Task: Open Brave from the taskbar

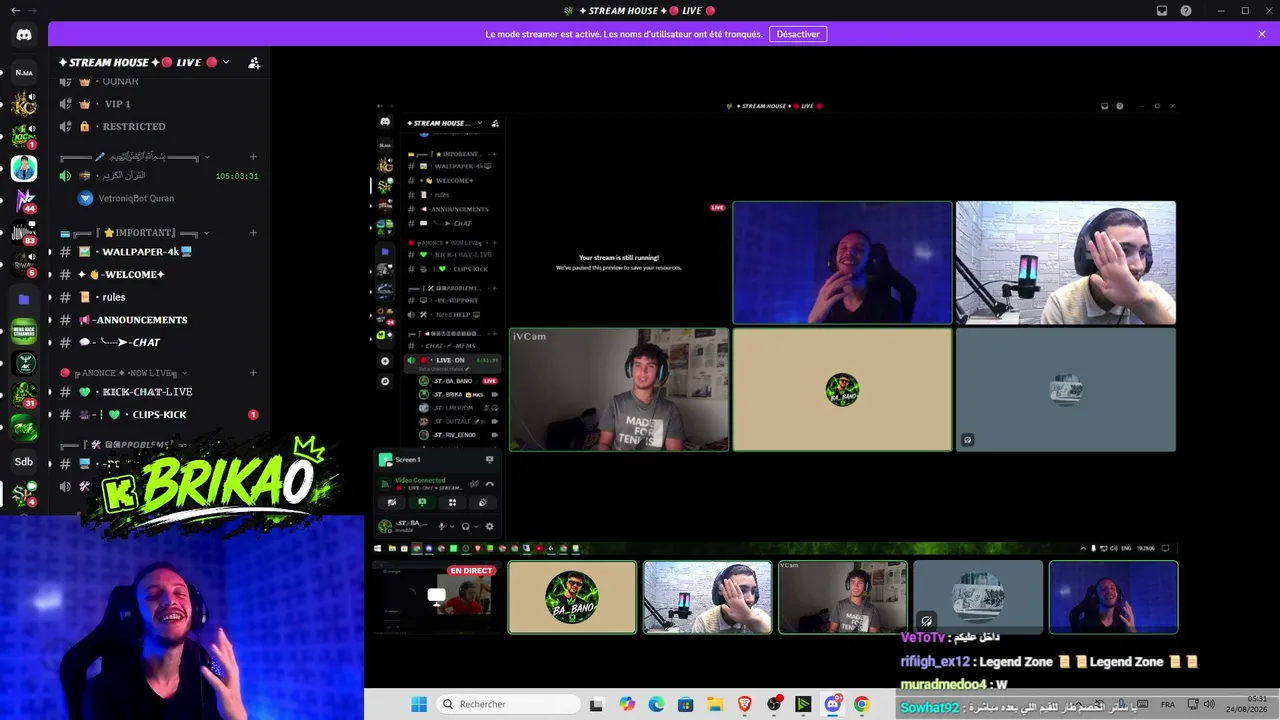Action: click(744, 704)
